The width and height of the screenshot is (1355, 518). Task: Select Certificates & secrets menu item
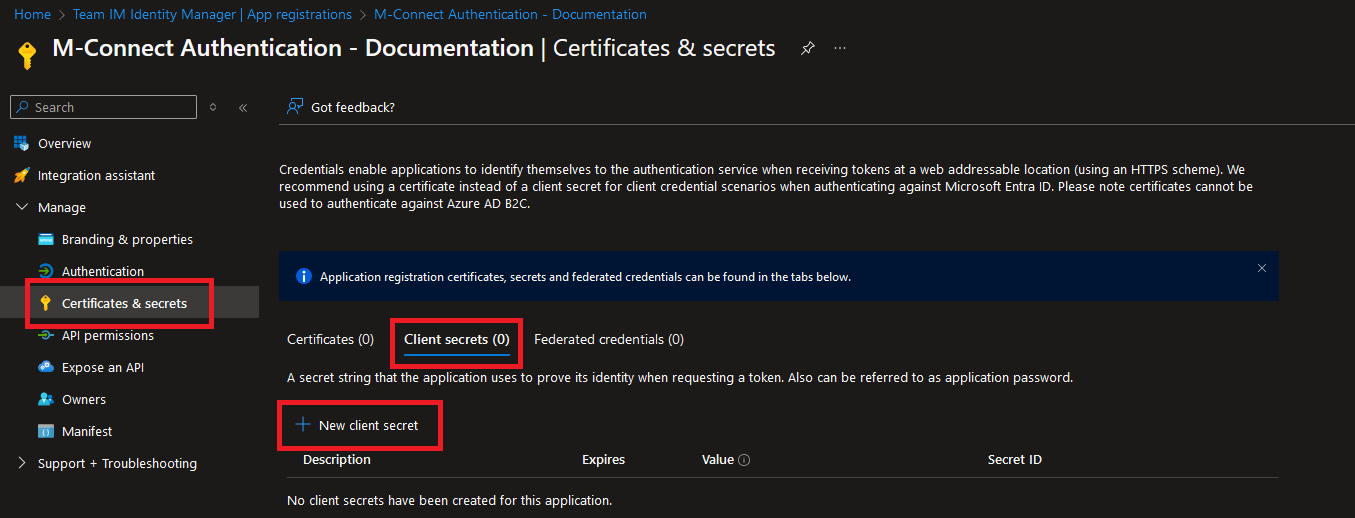click(x=124, y=303)
